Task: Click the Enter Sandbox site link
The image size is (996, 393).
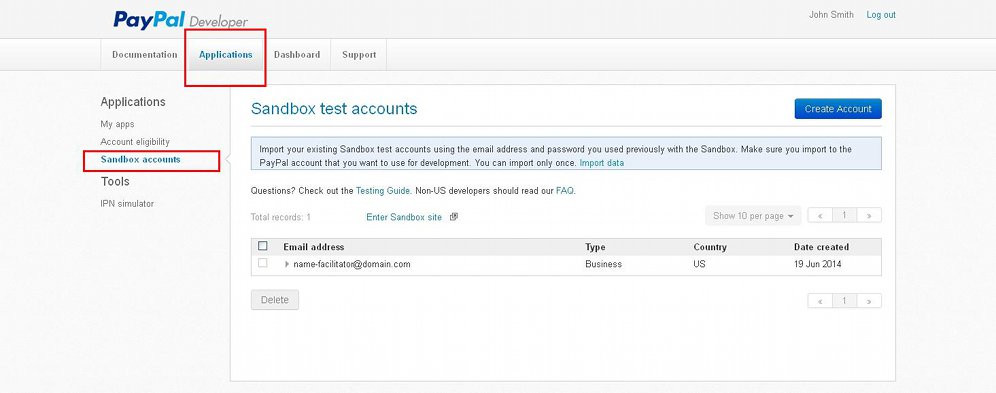Action: (x=404, y=217)
